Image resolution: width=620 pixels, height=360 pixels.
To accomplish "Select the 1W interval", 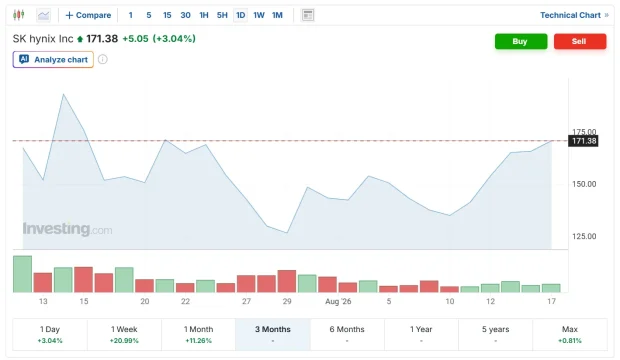I will pos(259,15).
